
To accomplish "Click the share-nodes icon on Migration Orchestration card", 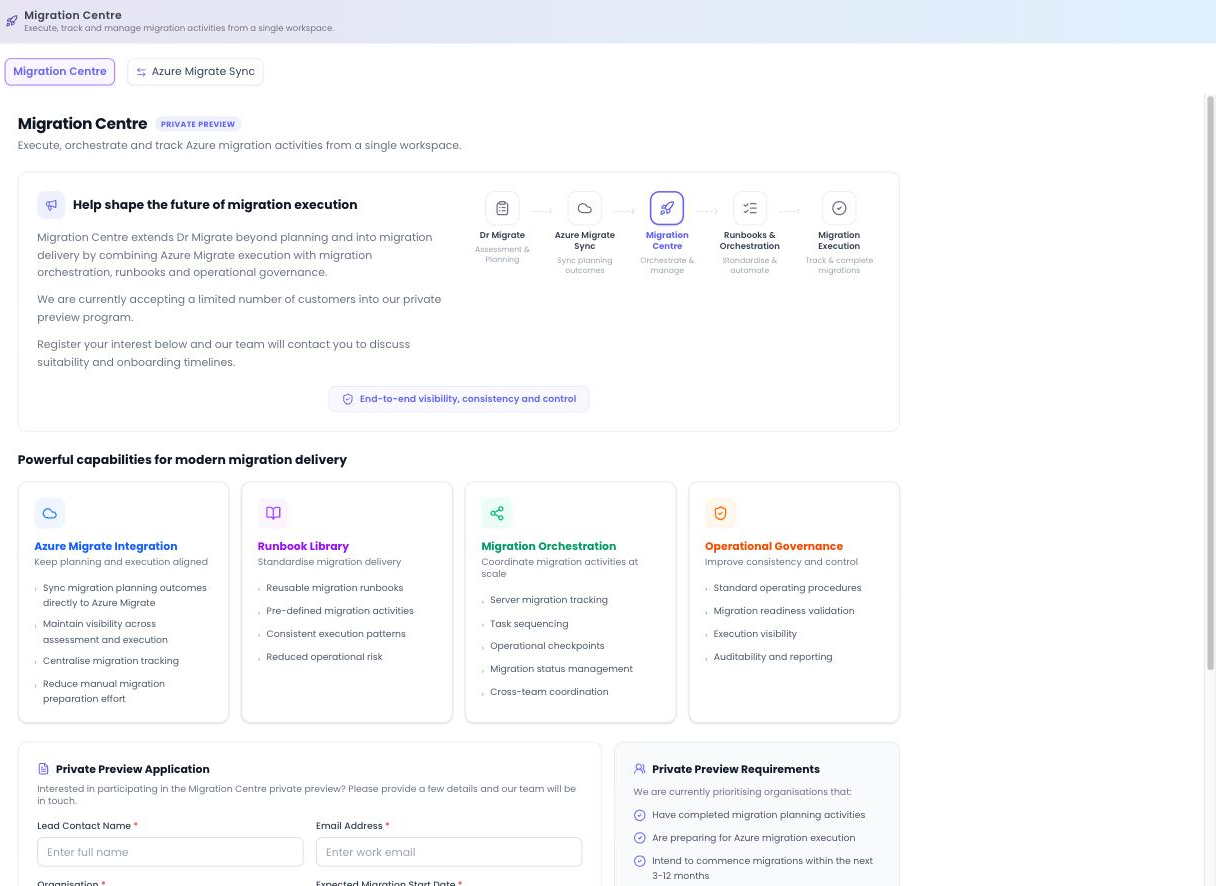I will point(497,513).
